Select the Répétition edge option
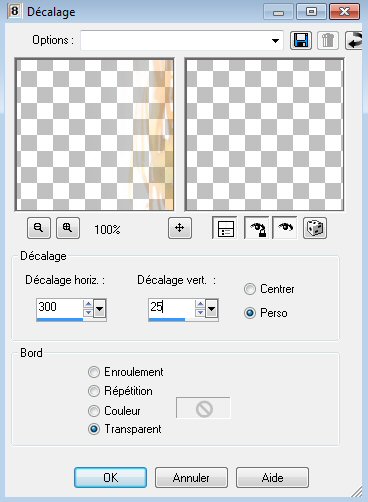This screenshot has width=368, height=502. click(94, 391)
